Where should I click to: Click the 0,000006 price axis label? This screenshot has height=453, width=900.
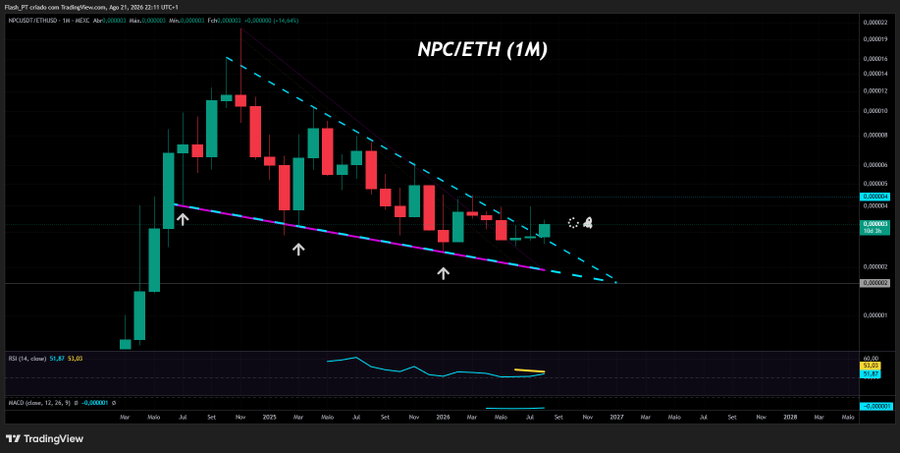[875, 165]
